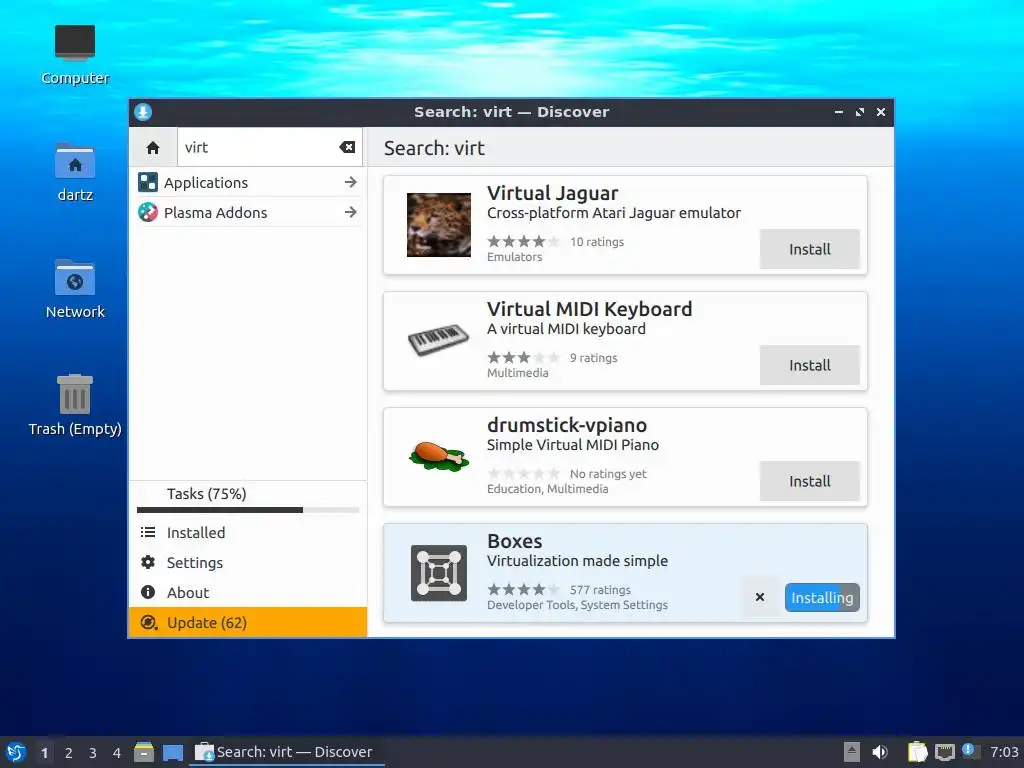
Task: Click the Installing progress button for Boxes
Action: click(x=822, y=598)
